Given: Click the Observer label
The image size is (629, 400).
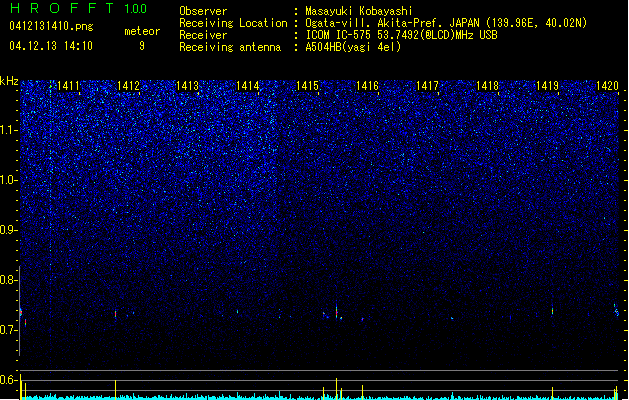Looking at the screenshot, I should [203, 11].
